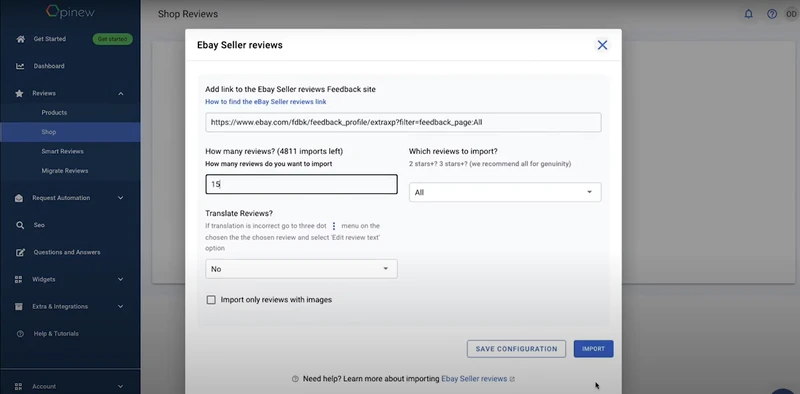
Task: Open Questions and Answers
Action: (x=67, y=252)
